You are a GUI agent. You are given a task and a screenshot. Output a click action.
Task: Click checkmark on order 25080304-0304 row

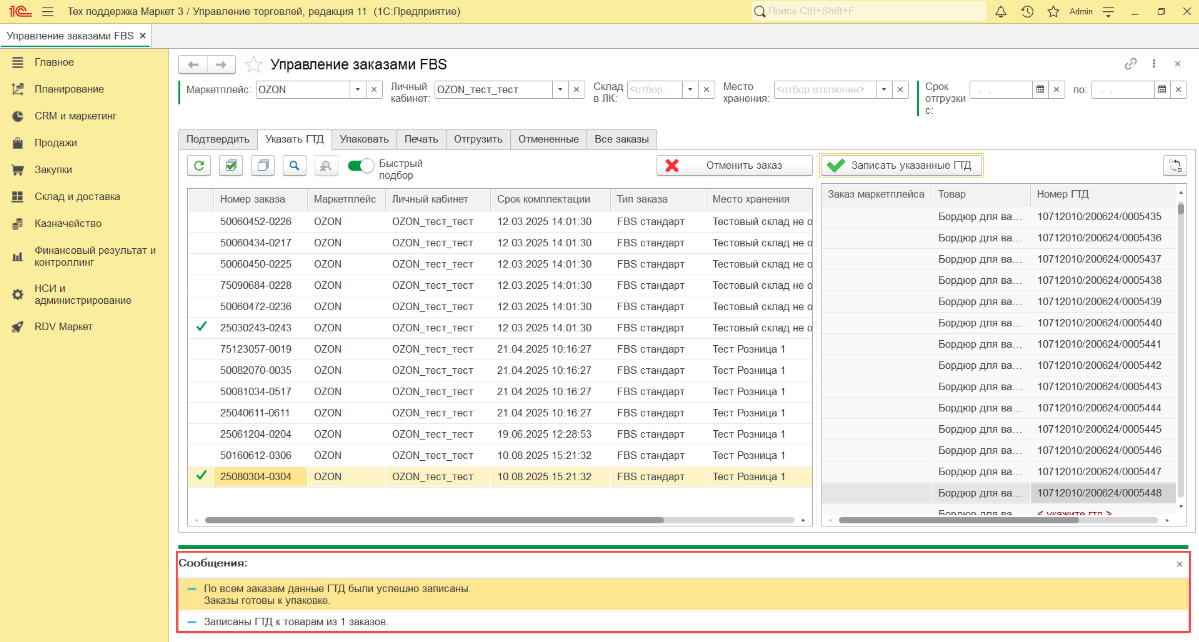click(201, 476)
